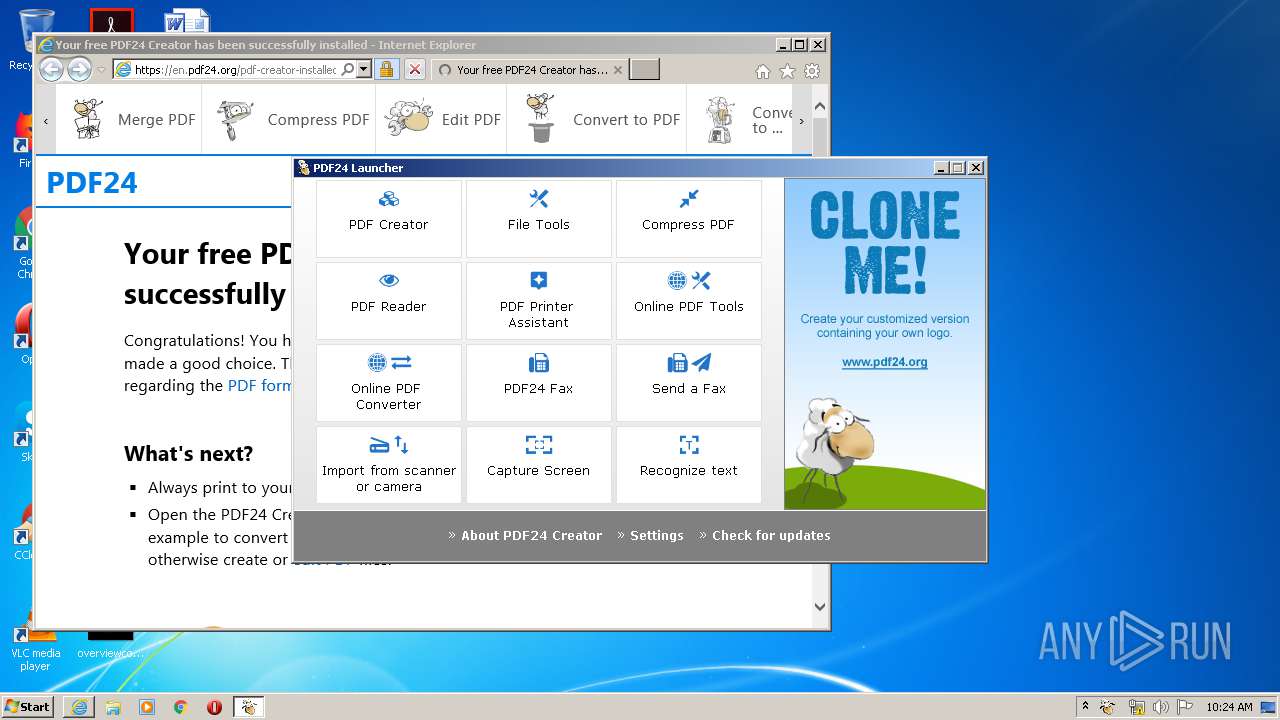1280x720 pixels.
Task: Open Opera from taskbar
Action: pyautogui.click(x=214, y=707)
